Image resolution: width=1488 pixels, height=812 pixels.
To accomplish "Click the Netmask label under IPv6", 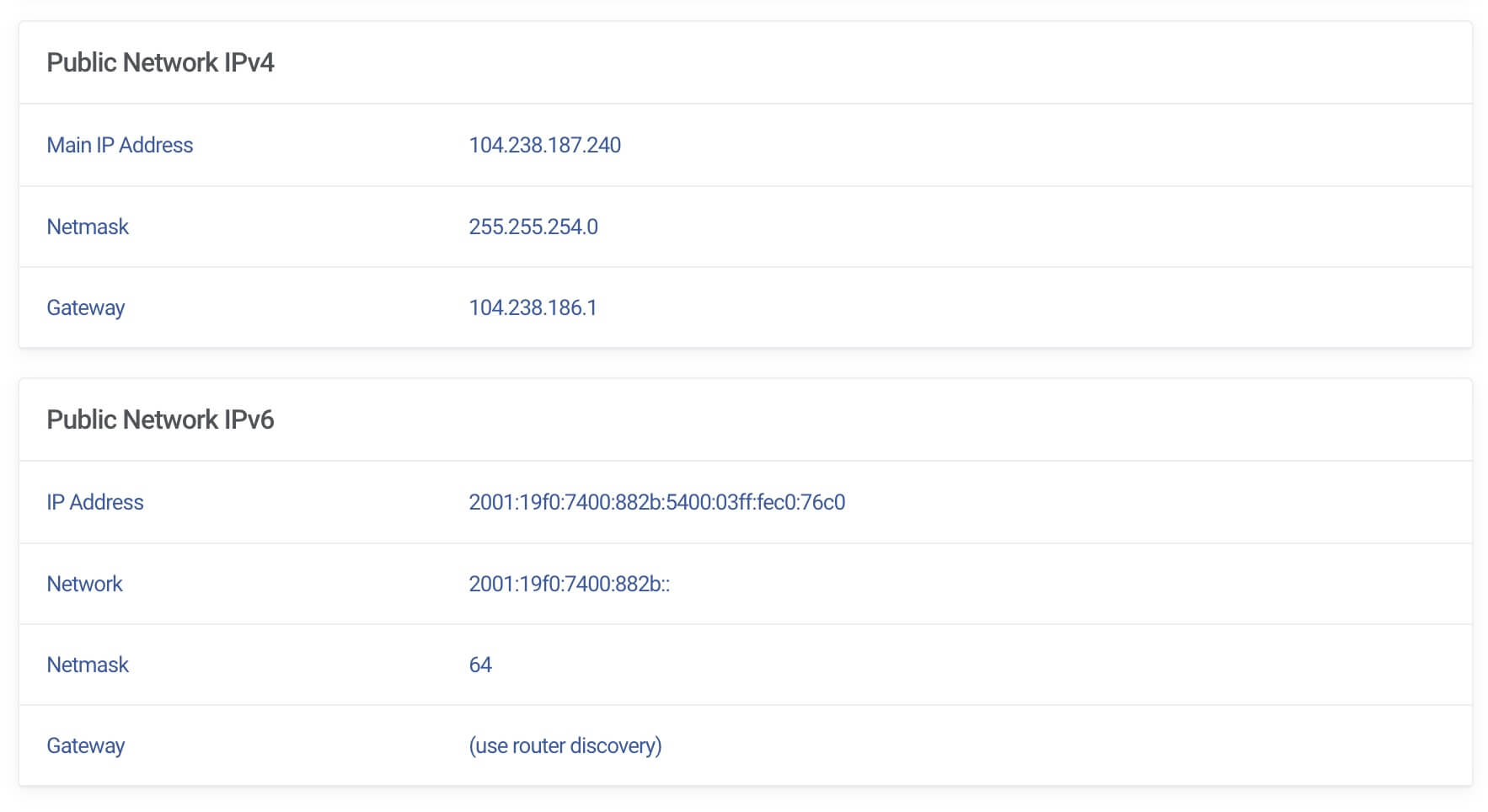I will click(88, 665).
